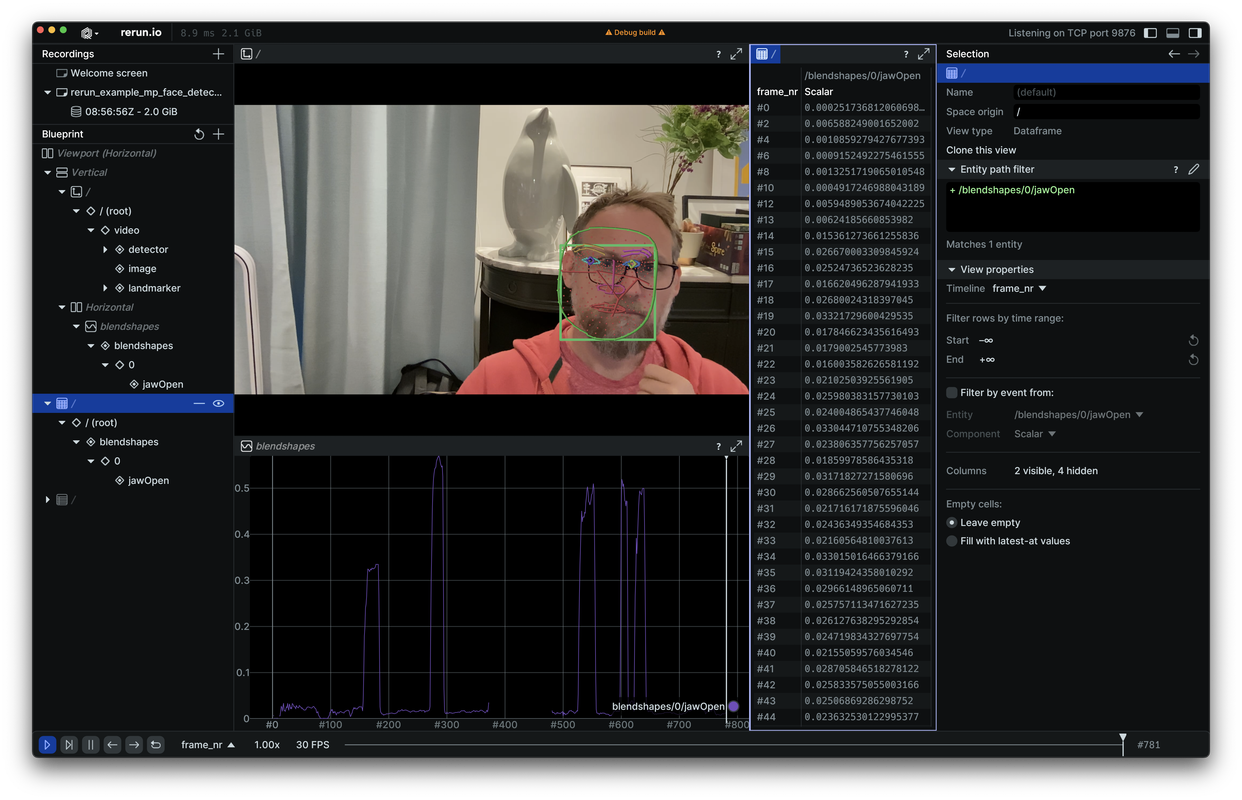Step forward one frame

pos(134,745)
